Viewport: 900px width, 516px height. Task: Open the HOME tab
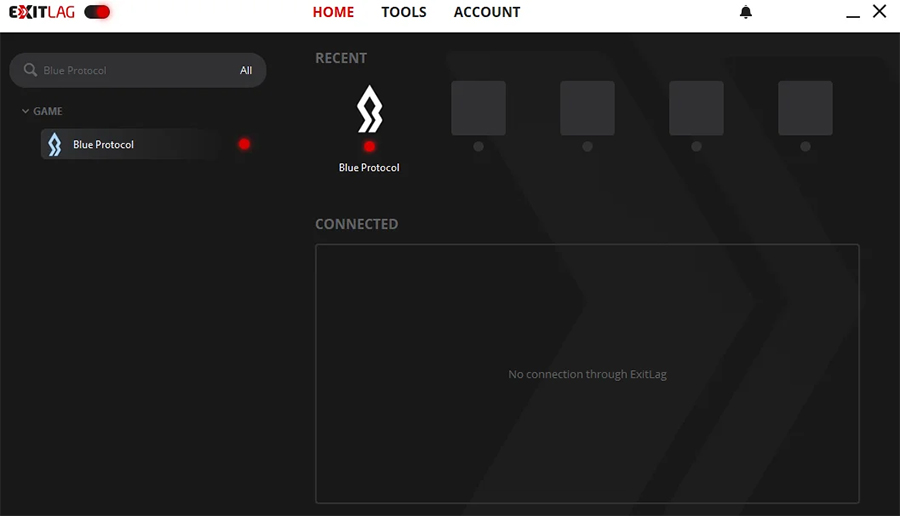333,12
